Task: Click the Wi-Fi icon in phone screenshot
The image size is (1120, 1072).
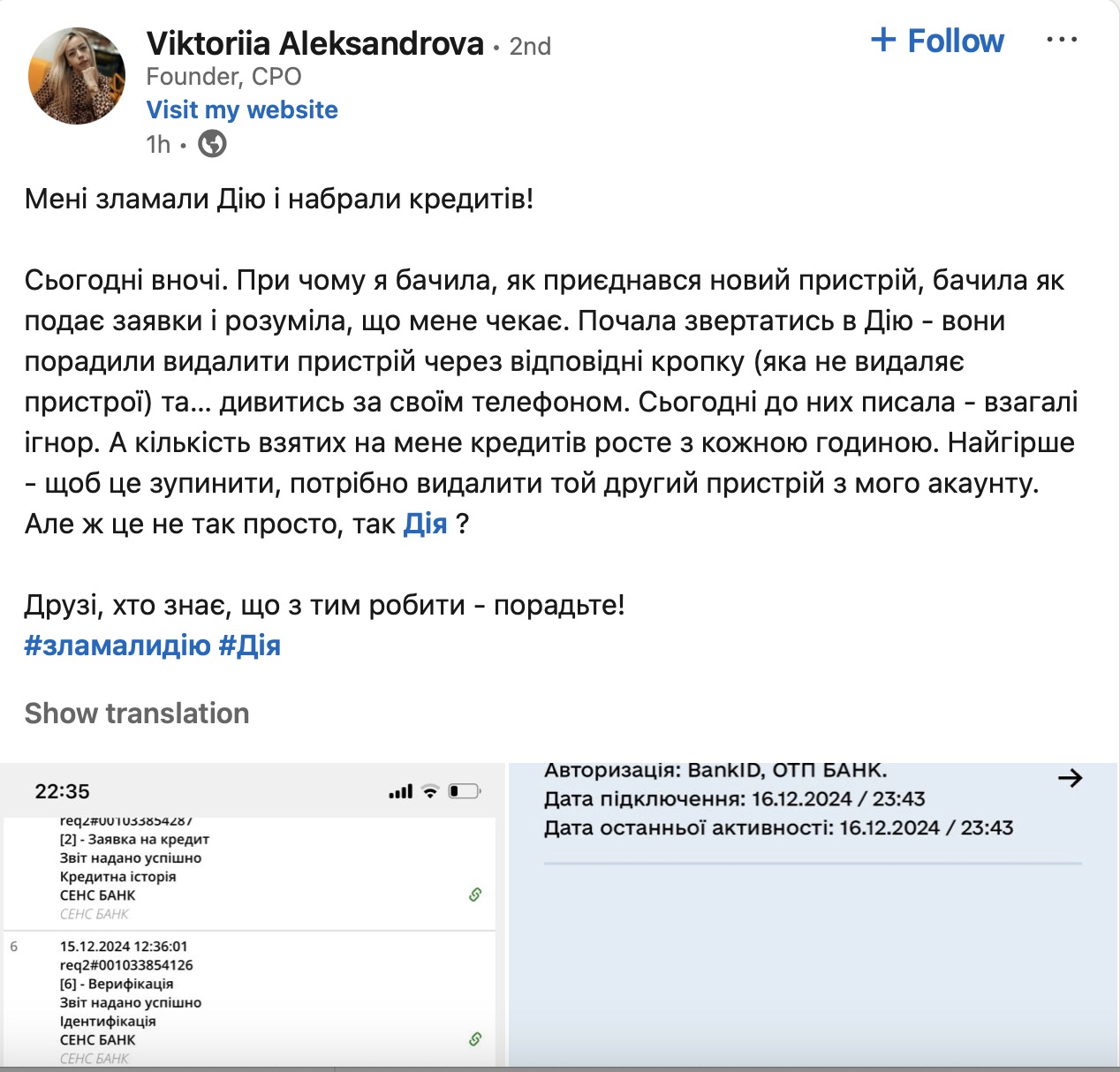Action: (x=430, y=791)
